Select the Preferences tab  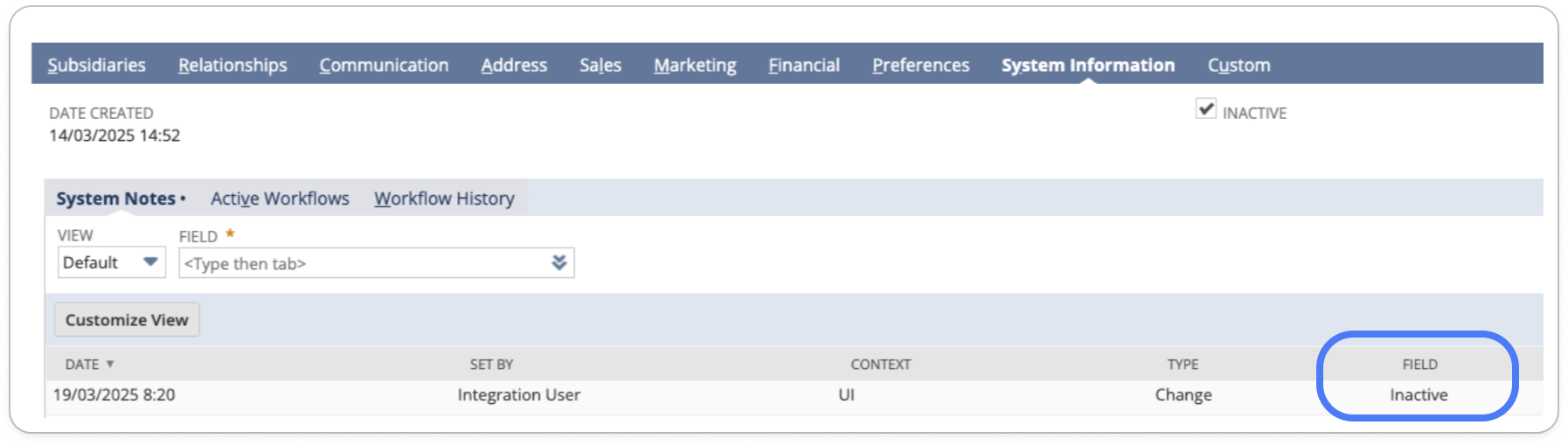[920, 65]
